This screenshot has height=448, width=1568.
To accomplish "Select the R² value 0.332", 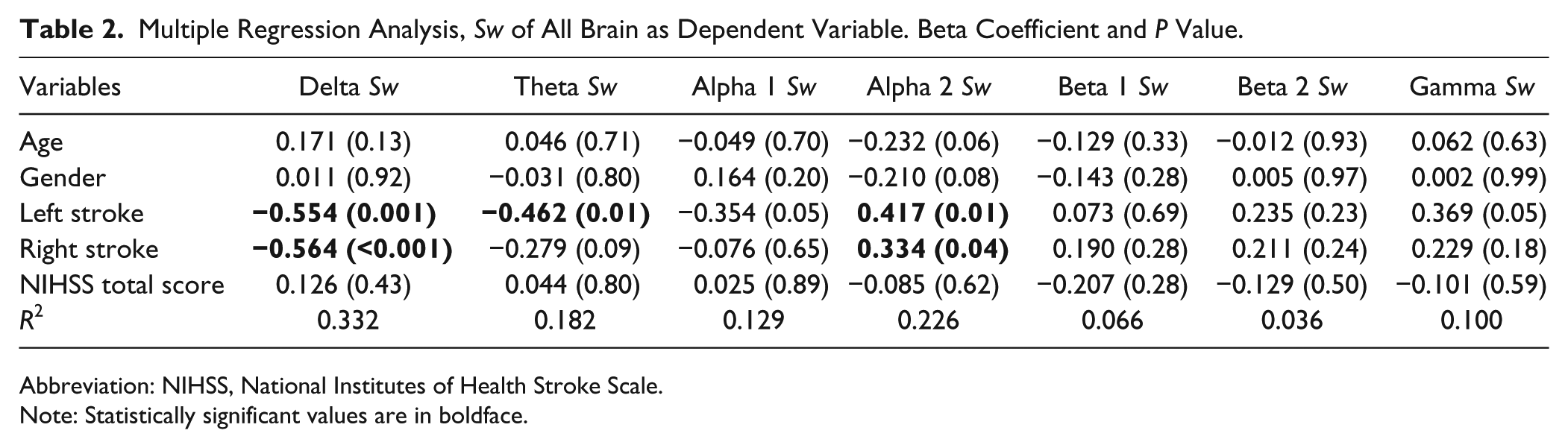I will point(348,321).
